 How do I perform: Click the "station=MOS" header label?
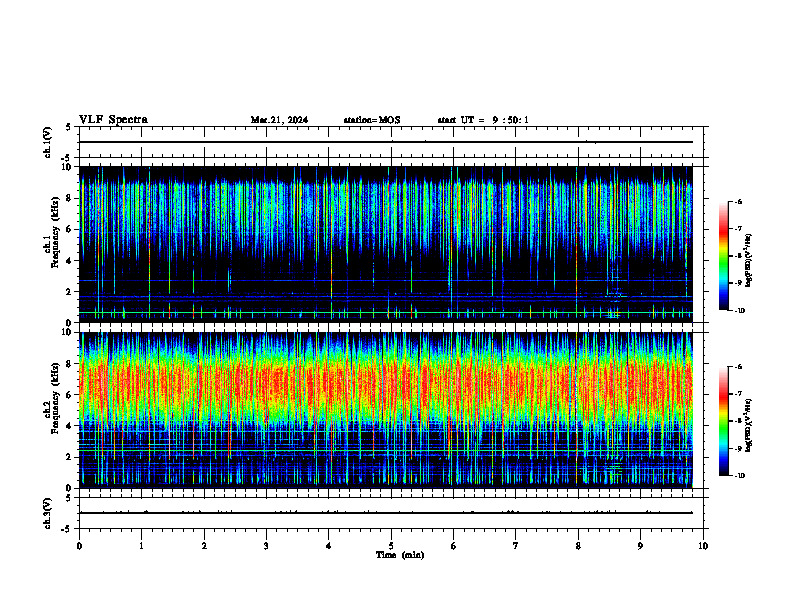372,120
